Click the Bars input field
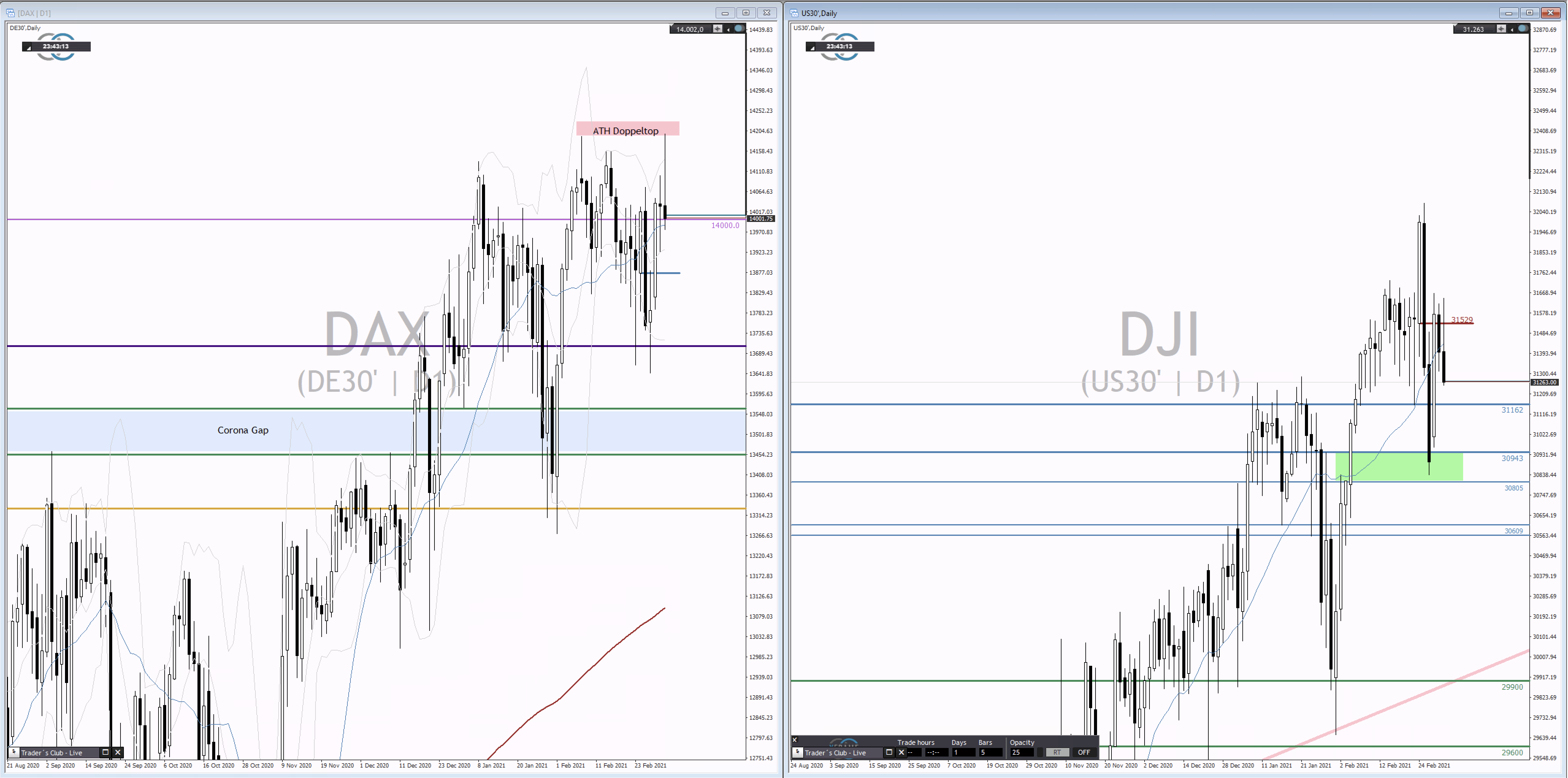1568x778 pixels. 991,753
